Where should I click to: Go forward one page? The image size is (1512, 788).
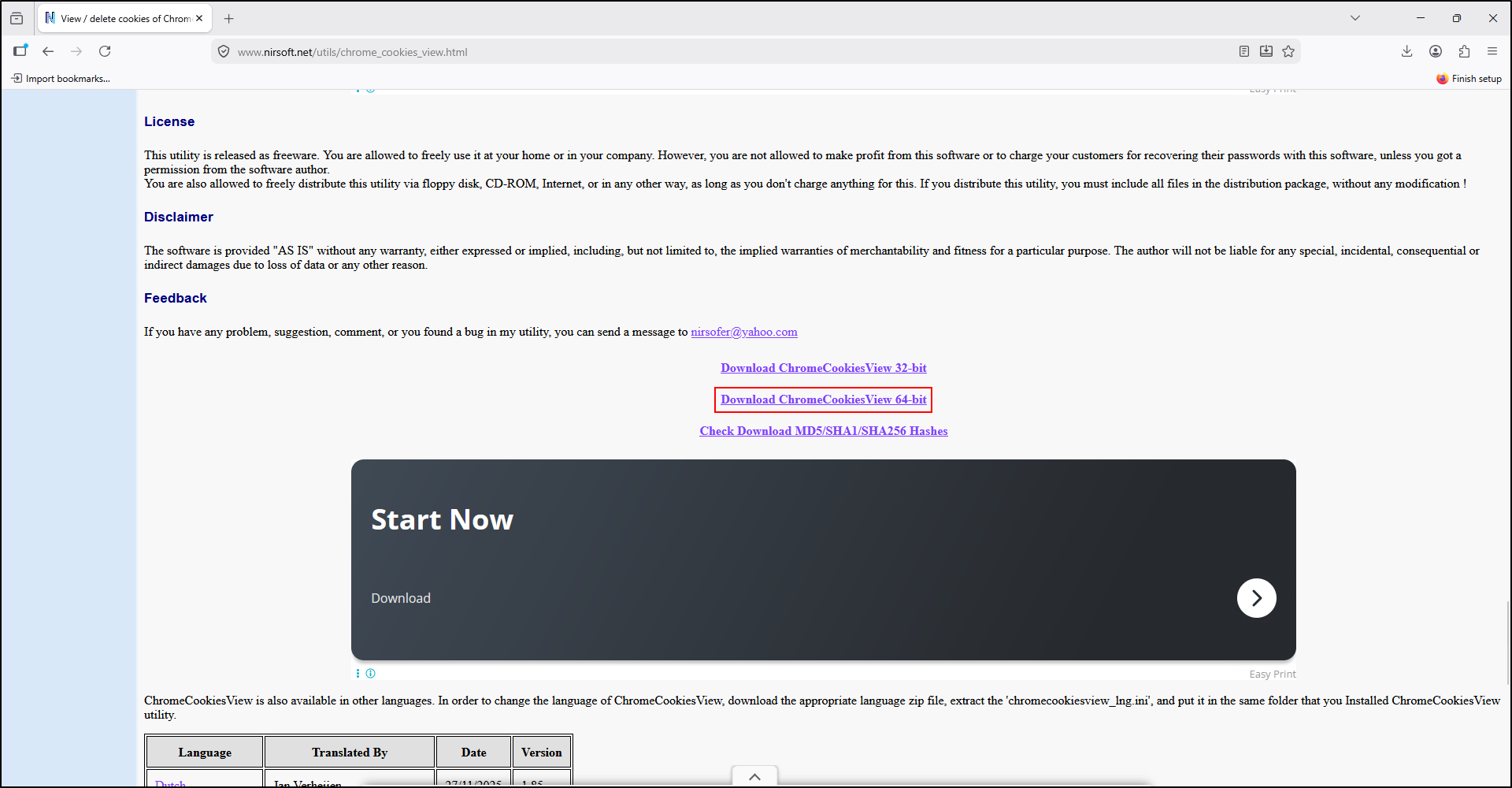(76, 51)
